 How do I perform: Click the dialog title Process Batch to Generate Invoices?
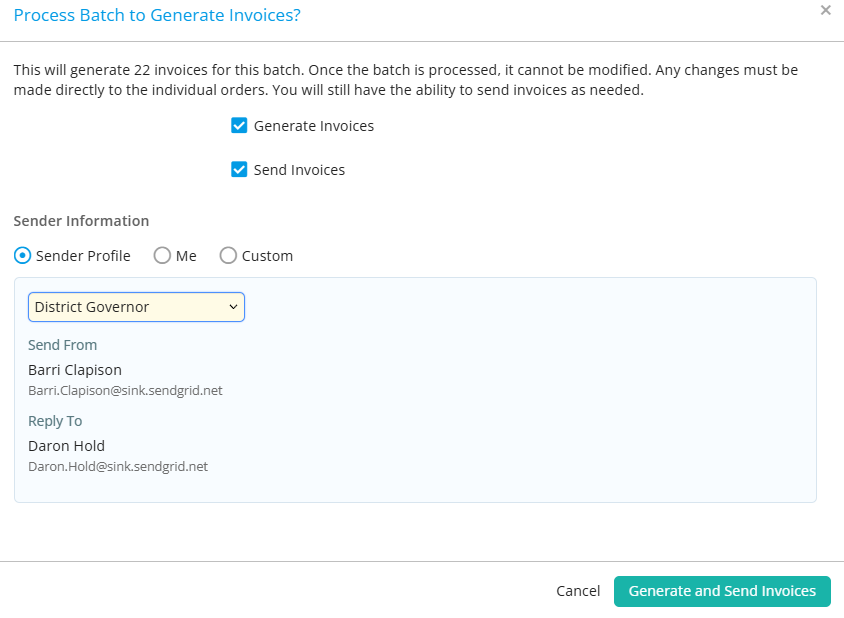click(157, 15)
